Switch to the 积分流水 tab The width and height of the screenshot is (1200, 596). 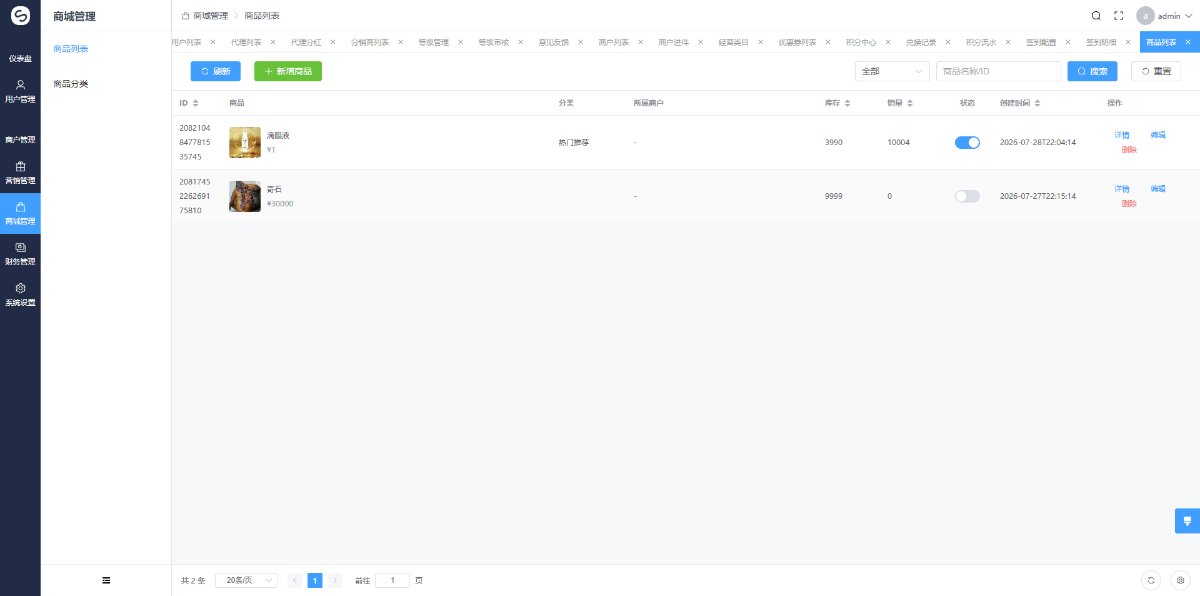(x=980, y=43)
